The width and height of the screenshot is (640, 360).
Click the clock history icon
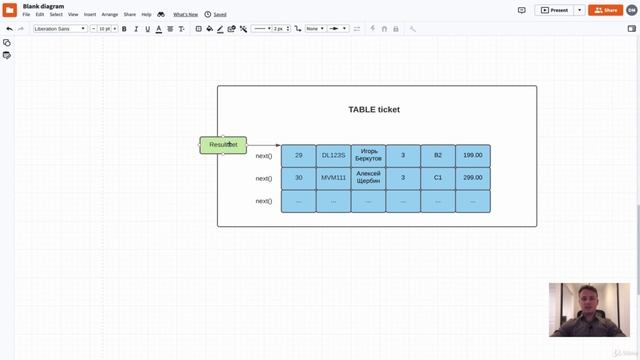[208, 14]
